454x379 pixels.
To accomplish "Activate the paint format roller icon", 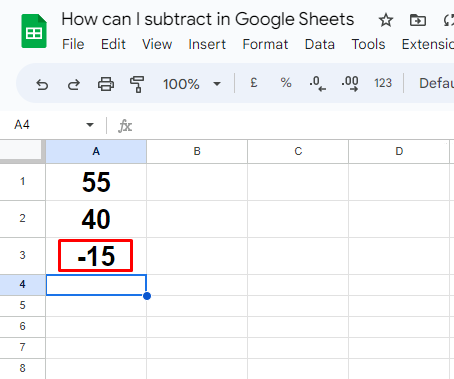I will (137, 84).
